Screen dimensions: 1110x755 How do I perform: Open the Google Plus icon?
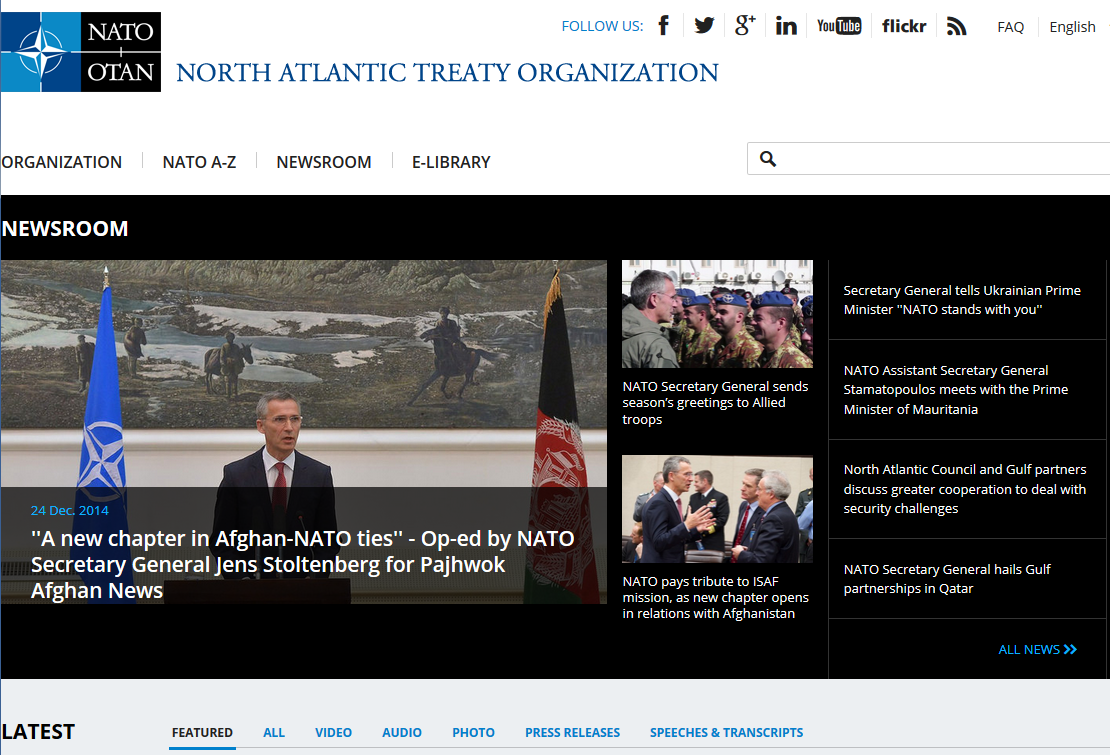tap(745, 25)
